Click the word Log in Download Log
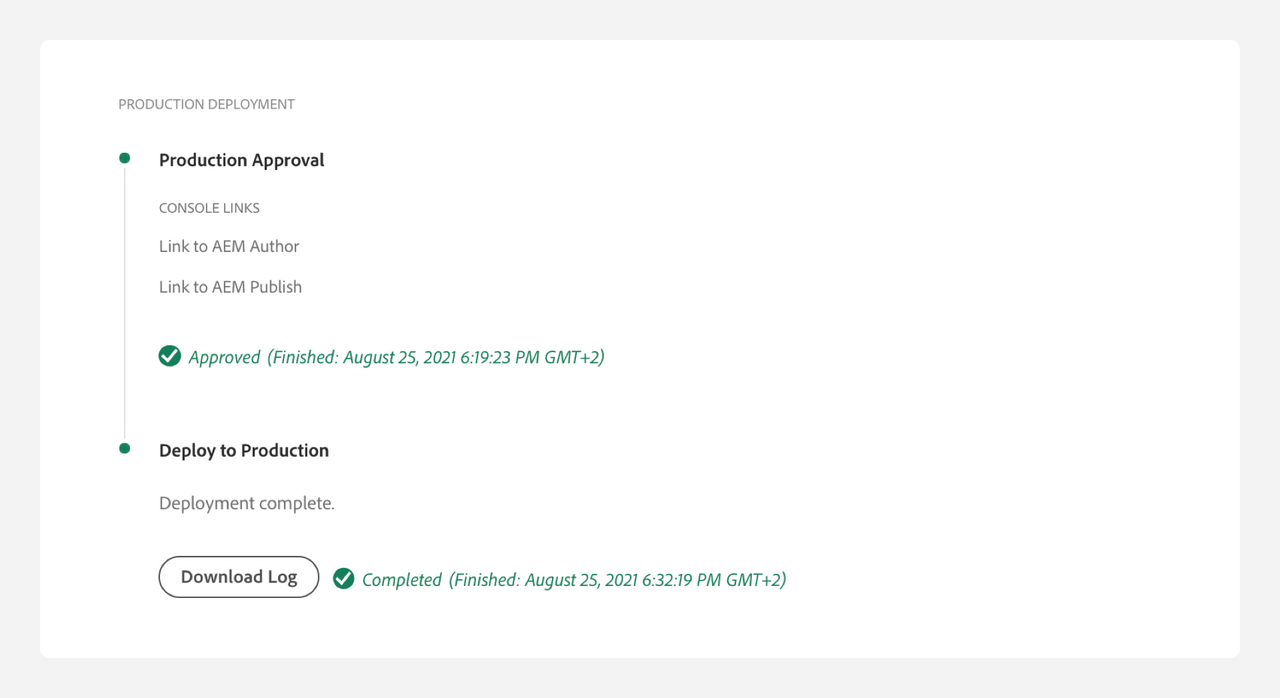Viewport: 1280px width, 698px height. pyautogui.click(x=283, y=577)
